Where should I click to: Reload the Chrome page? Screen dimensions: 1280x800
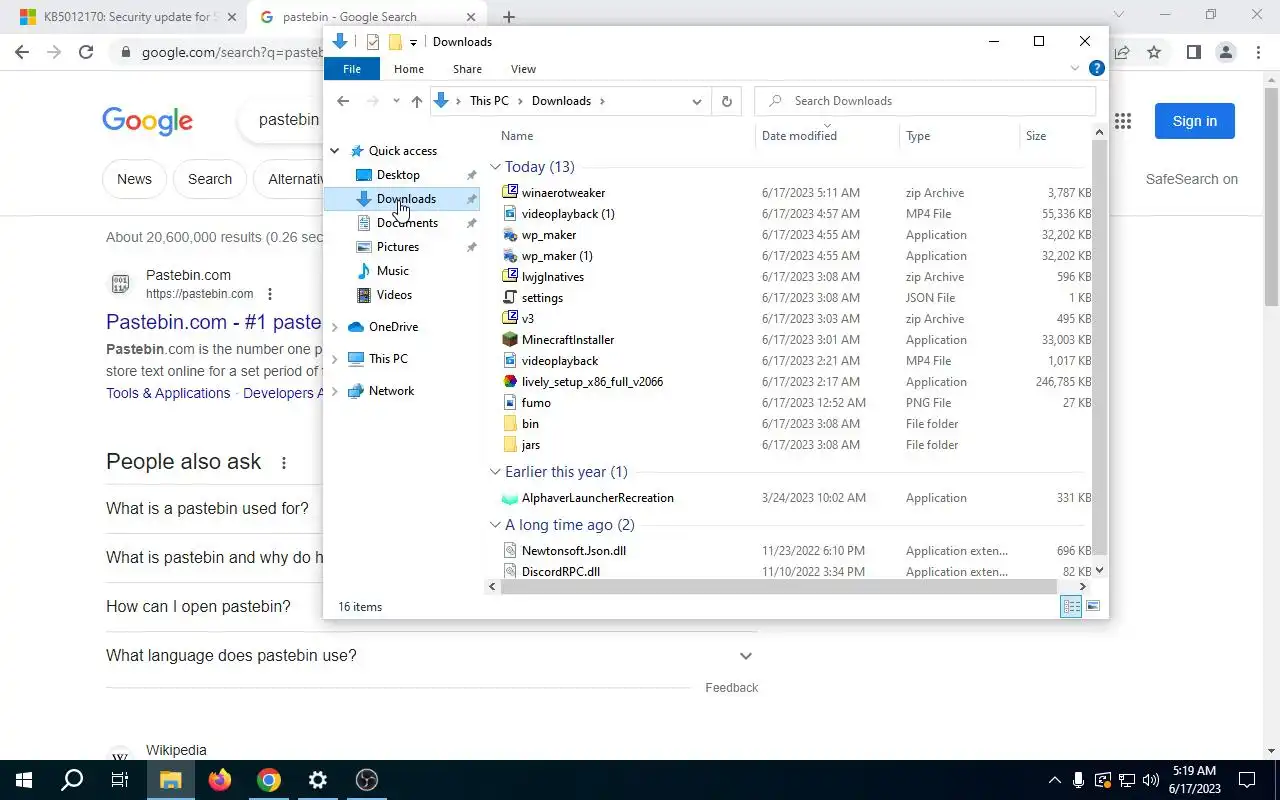click(x=86, y=52)
